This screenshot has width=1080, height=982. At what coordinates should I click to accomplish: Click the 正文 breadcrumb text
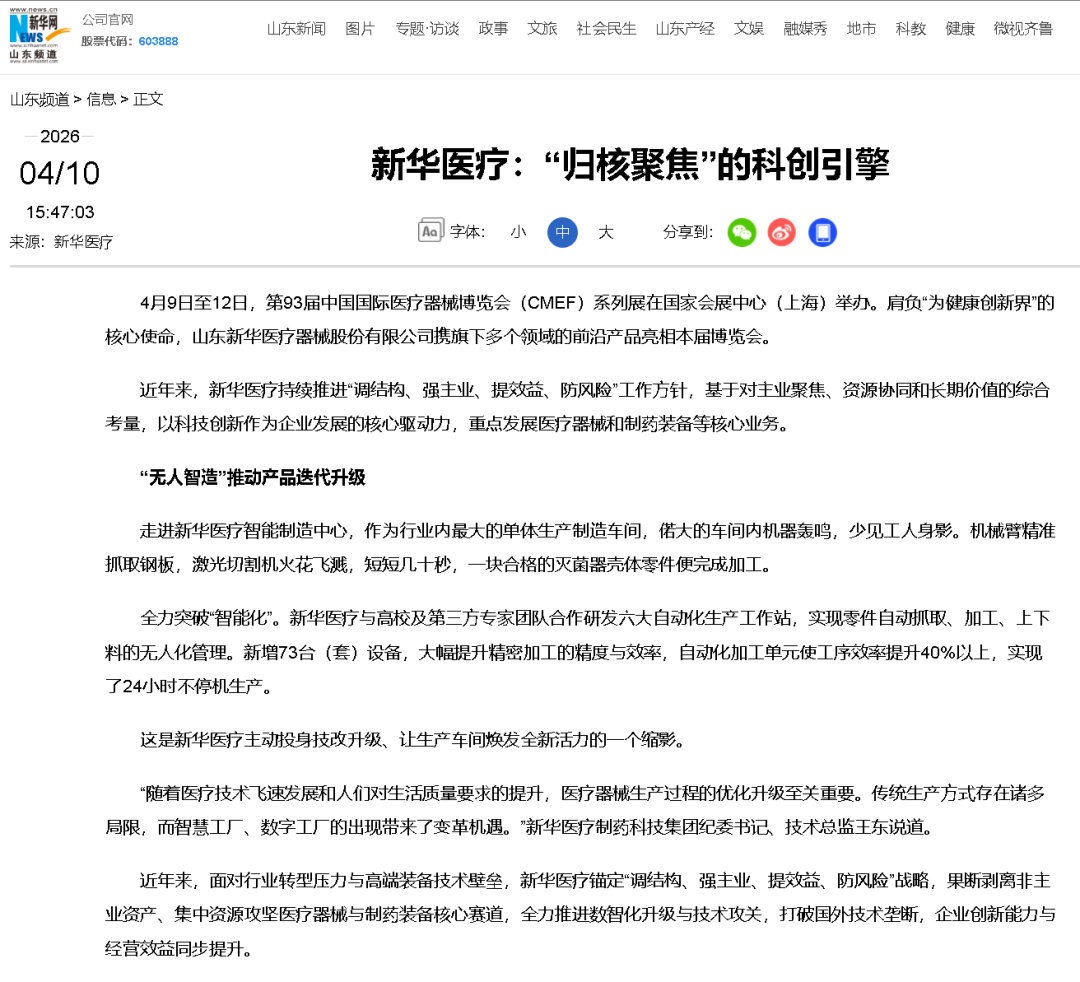[148, 99]
